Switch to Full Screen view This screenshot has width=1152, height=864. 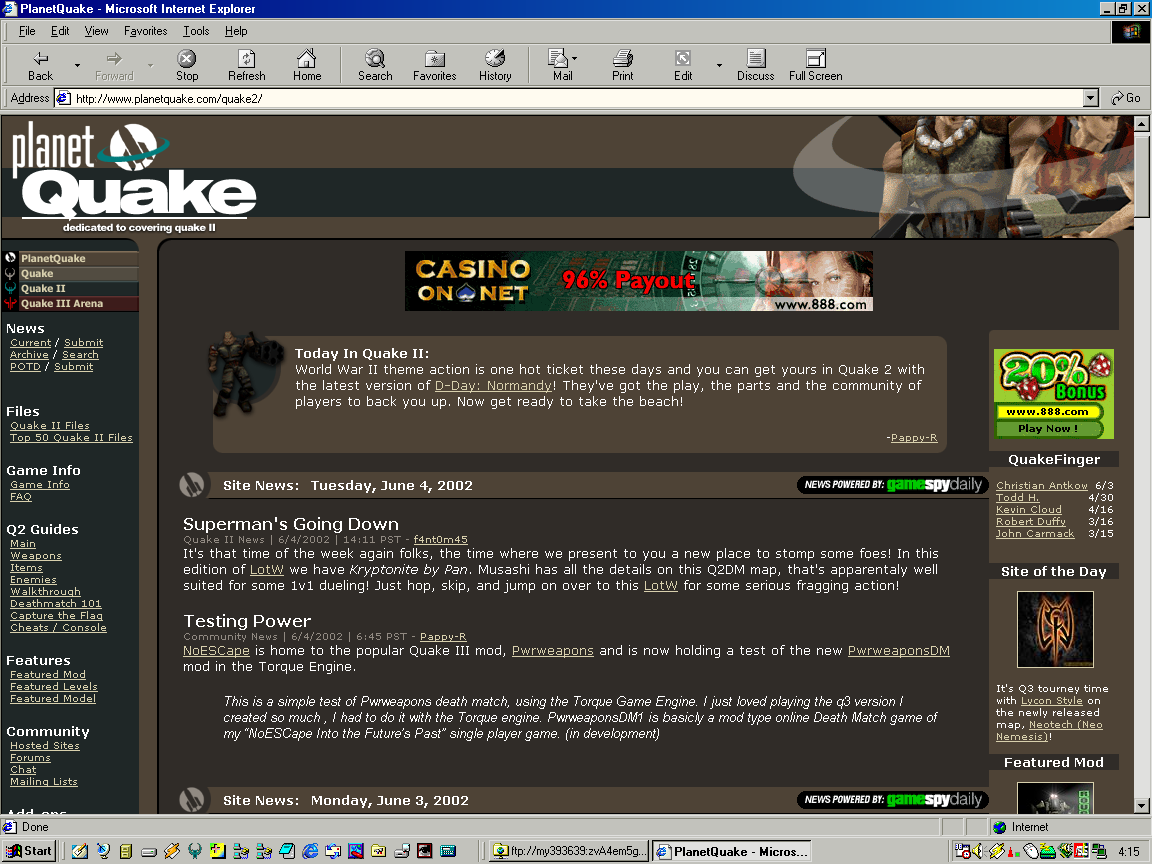point(815,59)
